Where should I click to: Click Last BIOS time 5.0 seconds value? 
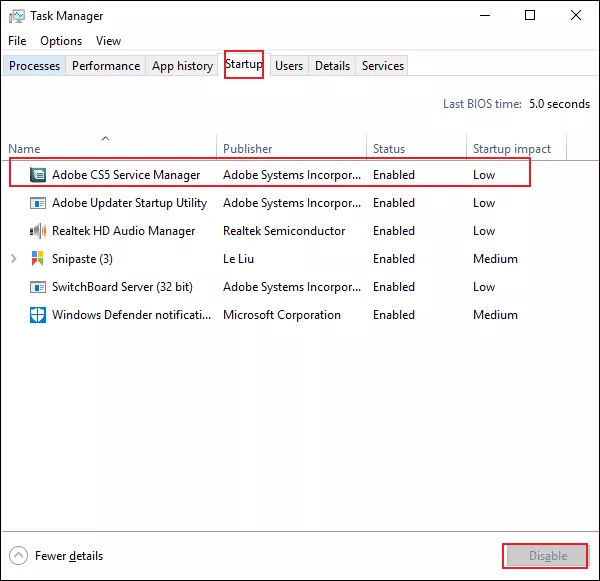point(559,104)
